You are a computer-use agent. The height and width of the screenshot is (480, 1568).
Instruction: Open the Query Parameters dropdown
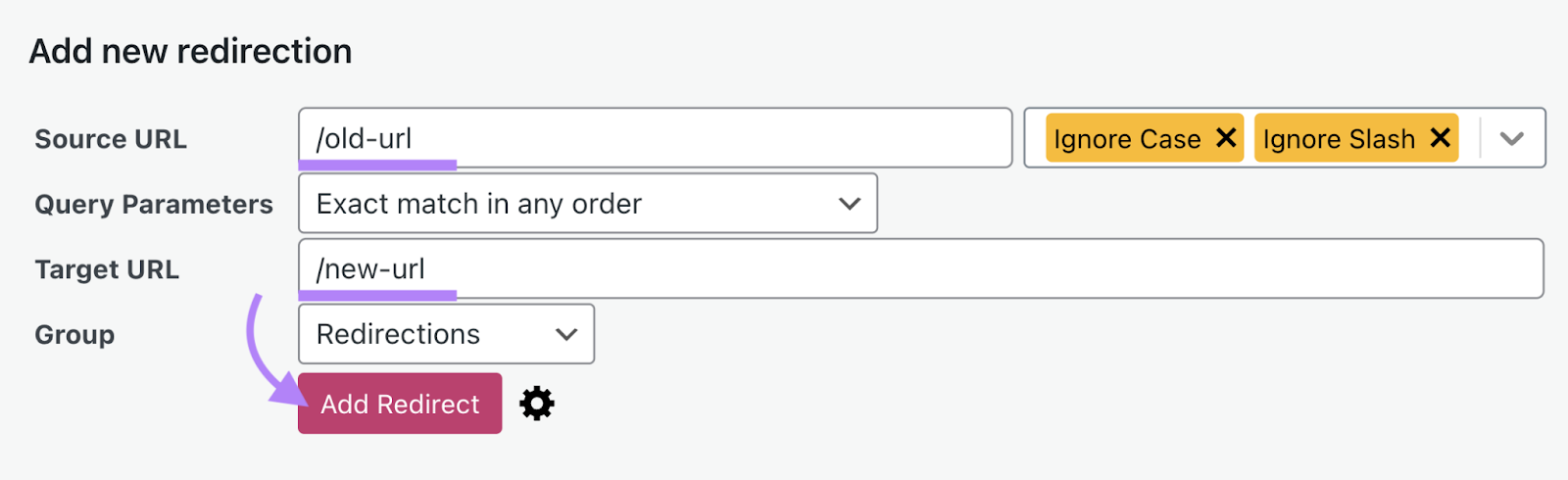click(x=586, y=204)
